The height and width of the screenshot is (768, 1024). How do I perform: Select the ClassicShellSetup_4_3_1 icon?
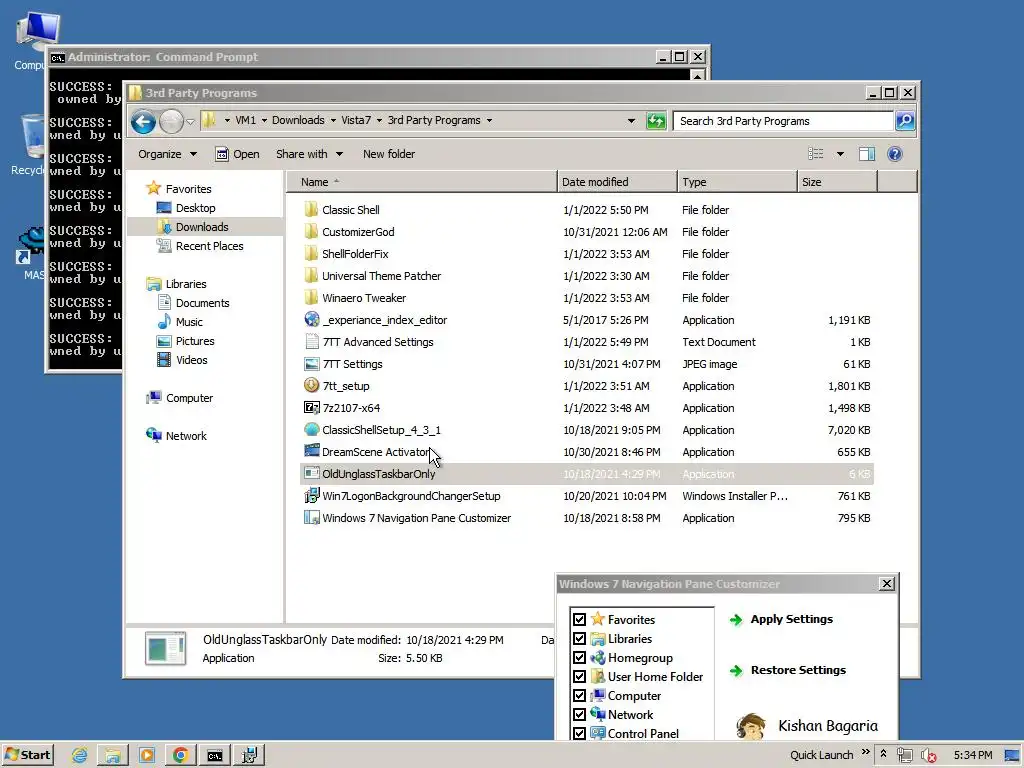[x=312, y=430]
